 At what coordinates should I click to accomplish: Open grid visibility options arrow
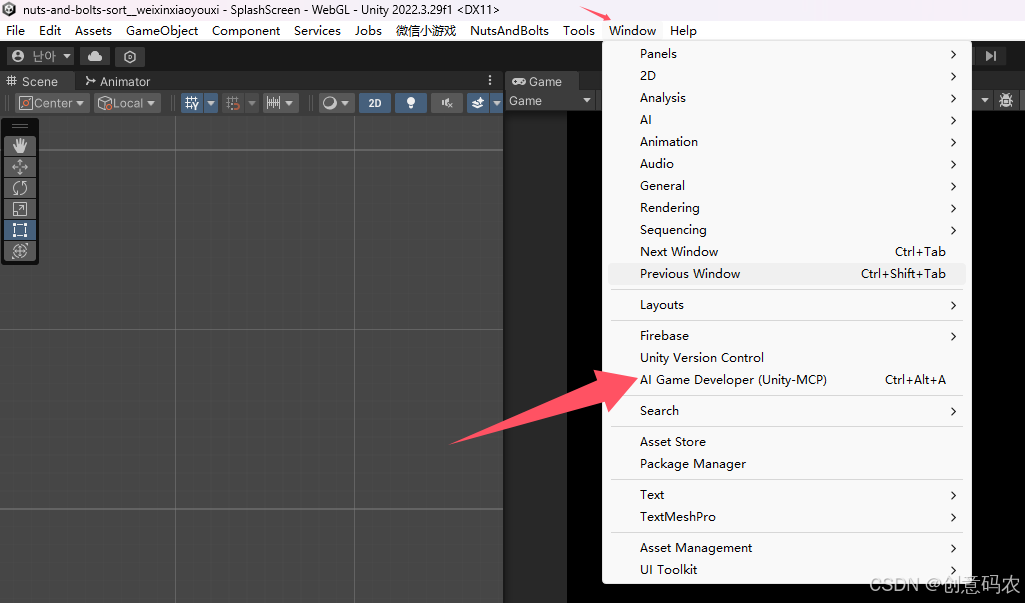(x=210, y=103)
